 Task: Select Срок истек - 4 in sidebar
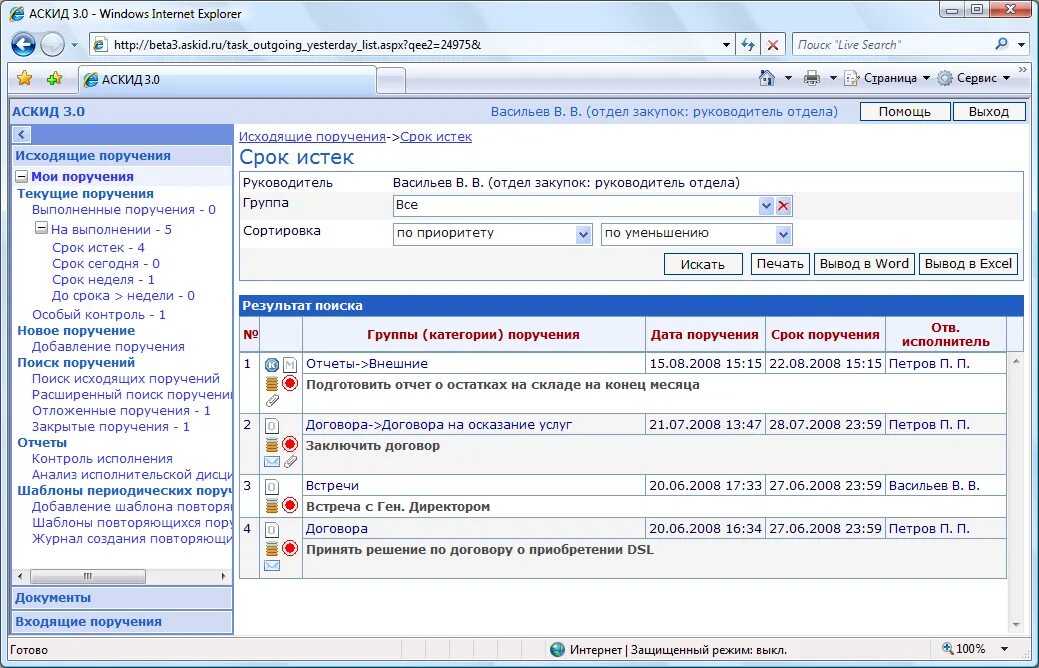point(98,248)
